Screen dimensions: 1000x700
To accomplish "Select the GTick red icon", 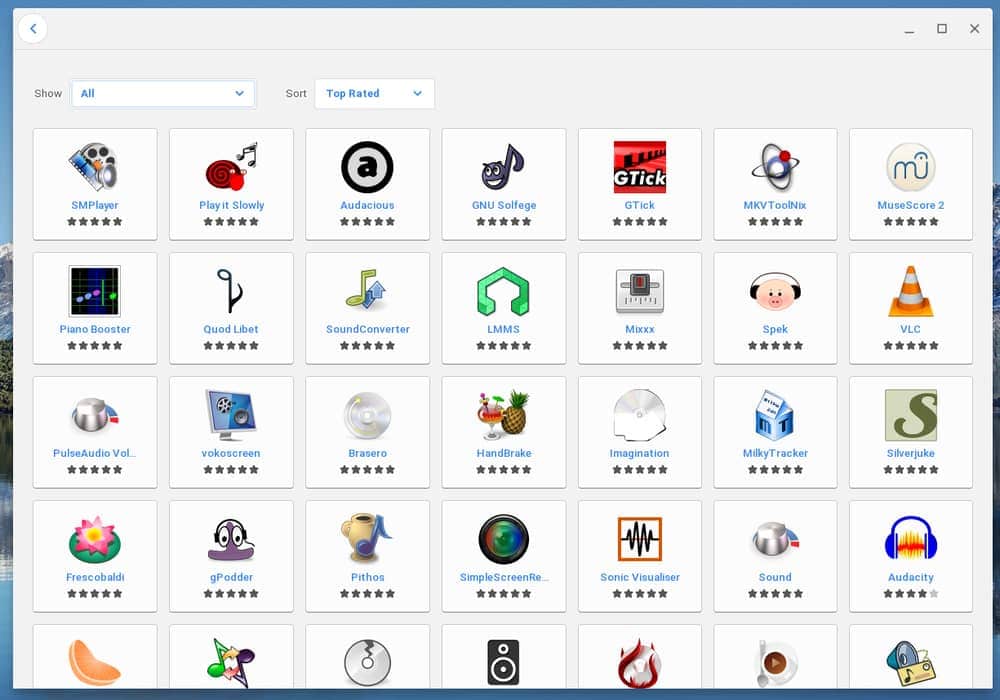I will pos(640,167).
